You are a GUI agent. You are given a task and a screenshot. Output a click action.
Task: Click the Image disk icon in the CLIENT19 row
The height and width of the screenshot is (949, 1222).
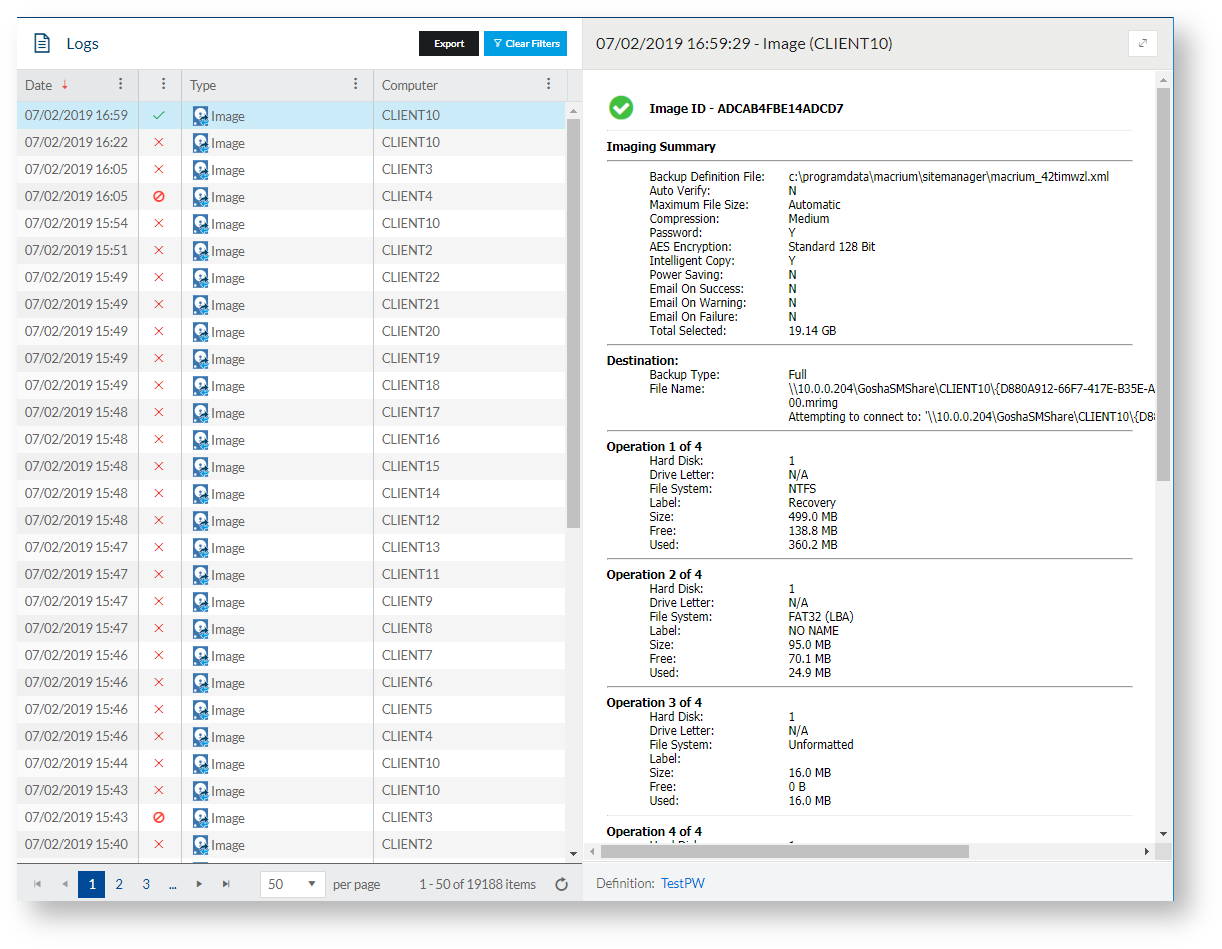pyautogui.click(x=200, y=358)
